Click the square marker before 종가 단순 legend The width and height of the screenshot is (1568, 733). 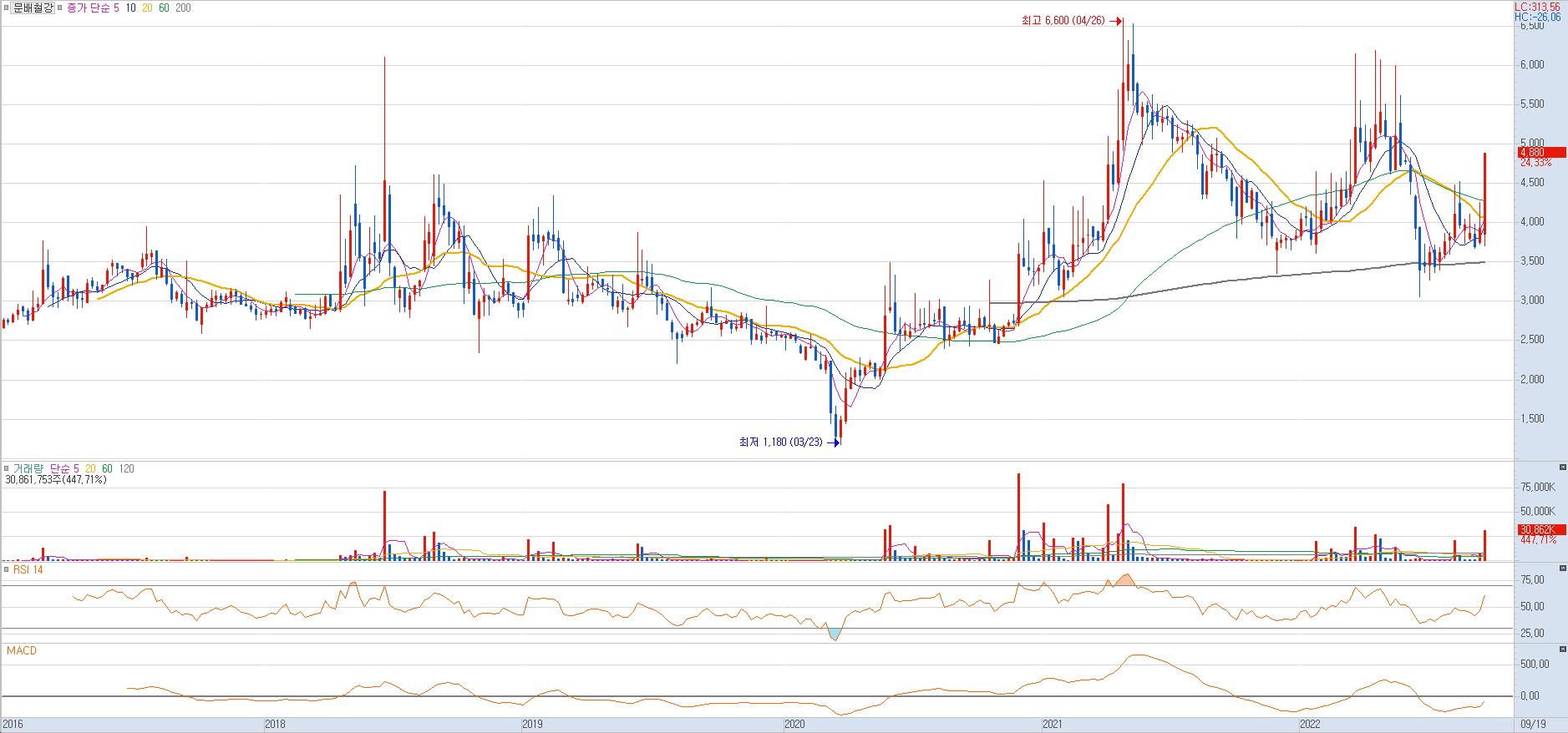click(62, 8)
